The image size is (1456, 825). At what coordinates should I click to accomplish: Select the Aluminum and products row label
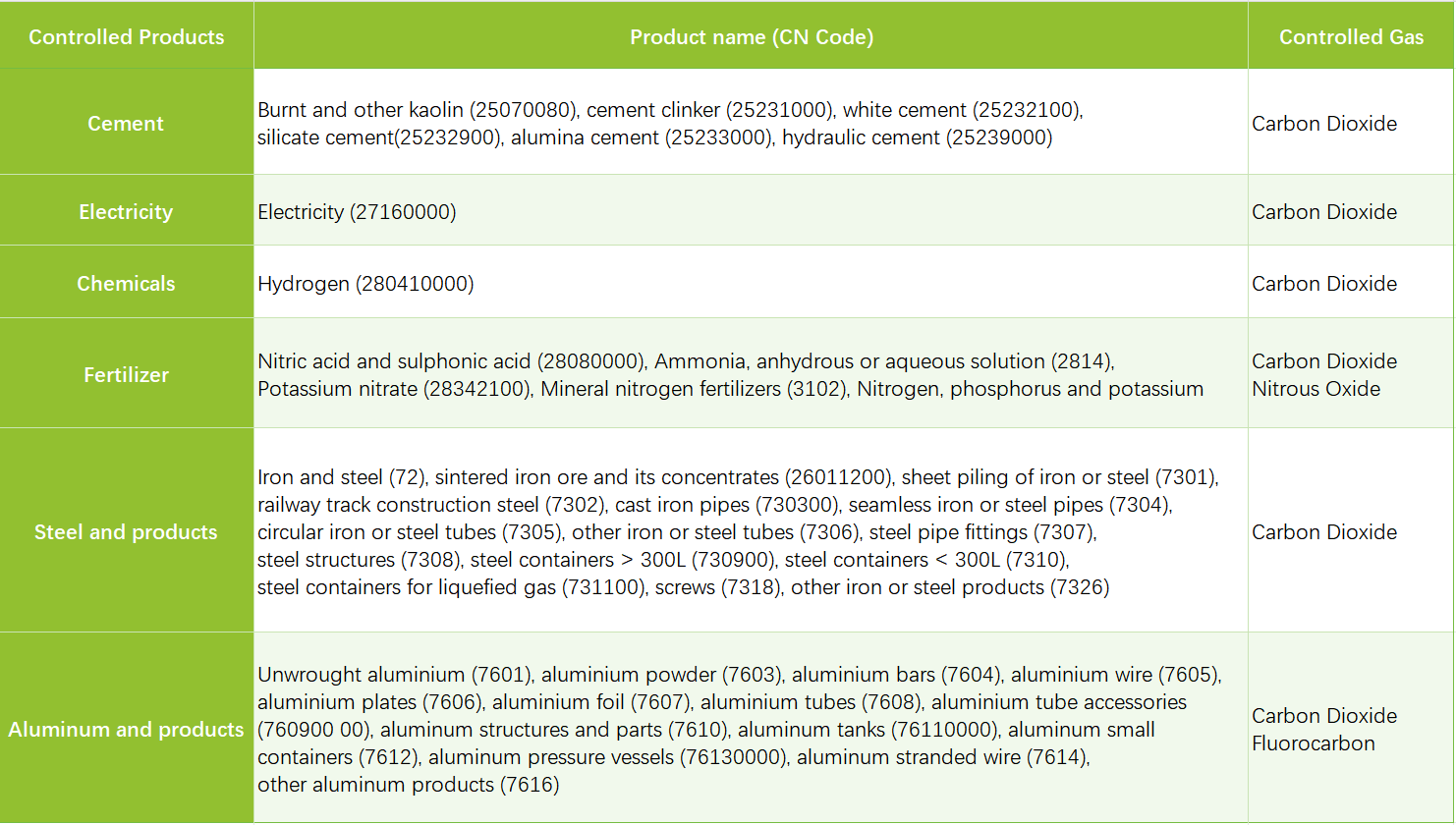pos(126,730)
